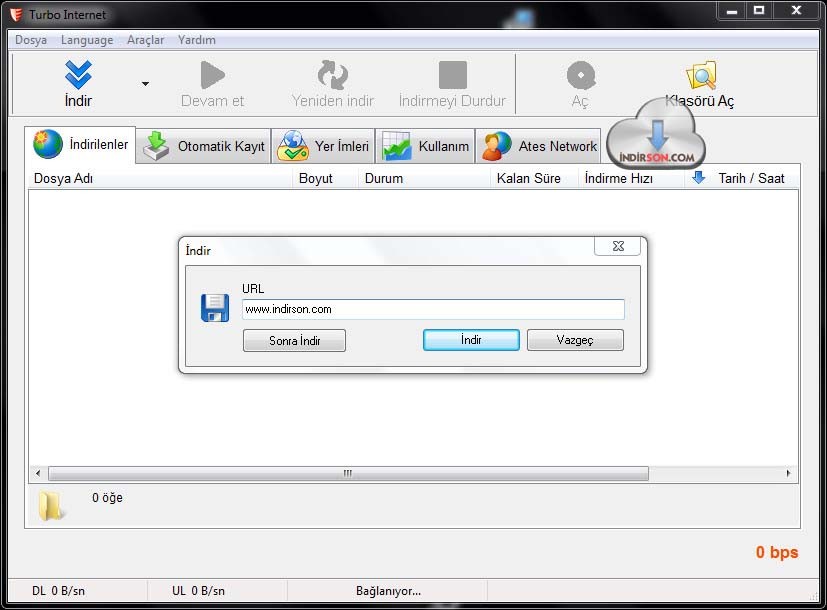Image resolution: width=827 pixels, height=610 pixels.
Task: Close the Turbo Internet window
Action: tap(796, 11)
